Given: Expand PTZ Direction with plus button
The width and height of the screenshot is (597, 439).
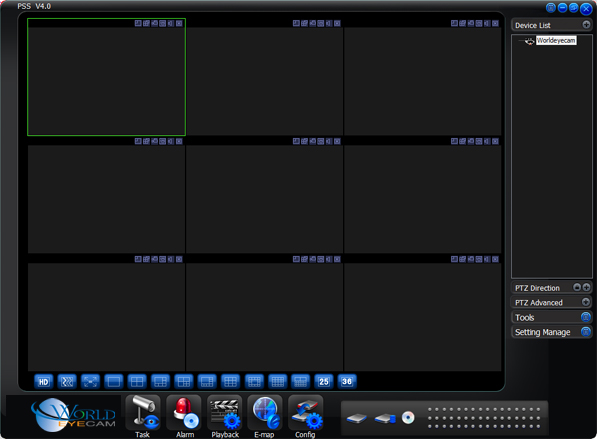Looking at the screenshot, I should pyautogui.click(x=586, y=287).
